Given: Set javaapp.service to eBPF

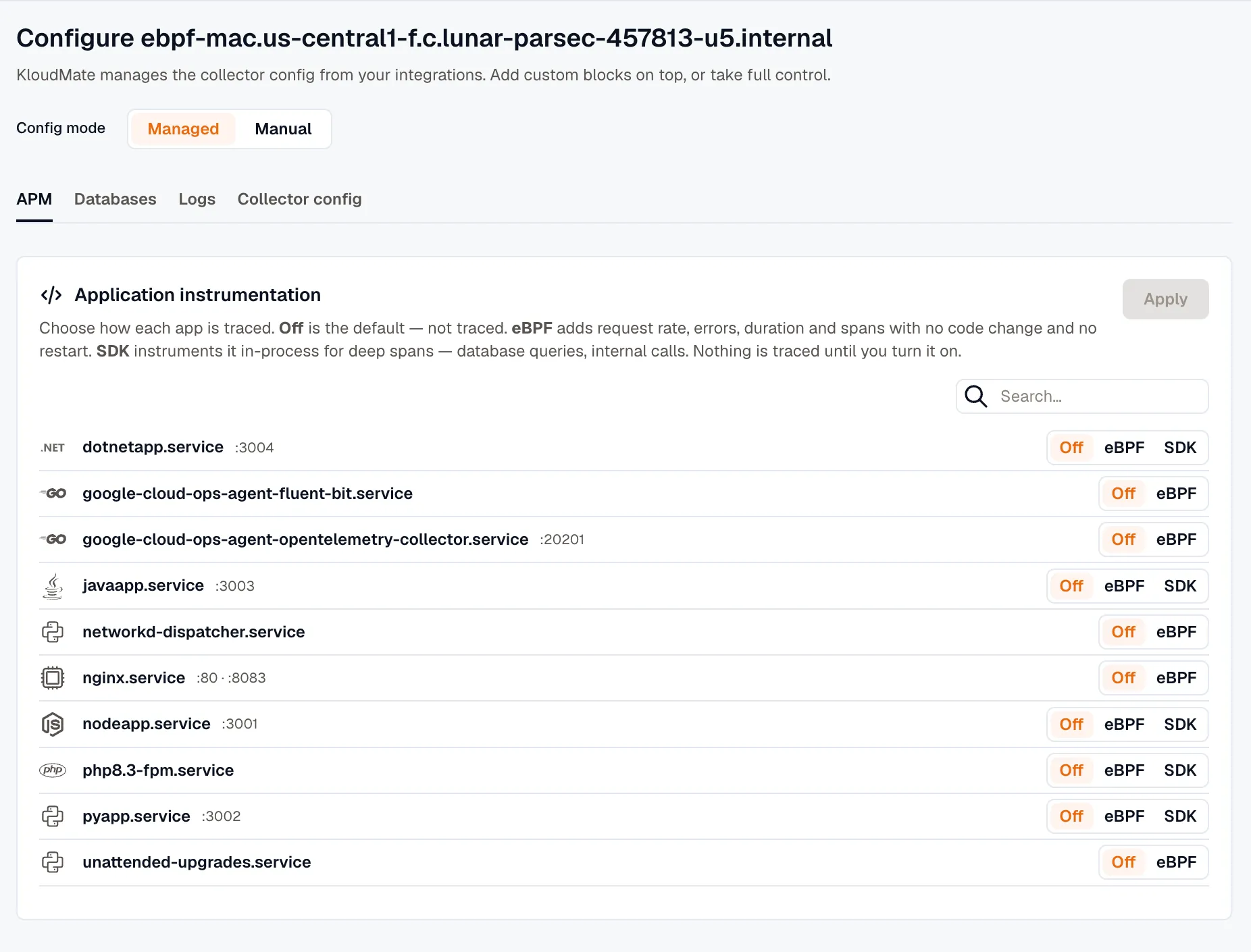Looking at the screenshot, I should pos(1124,586).
